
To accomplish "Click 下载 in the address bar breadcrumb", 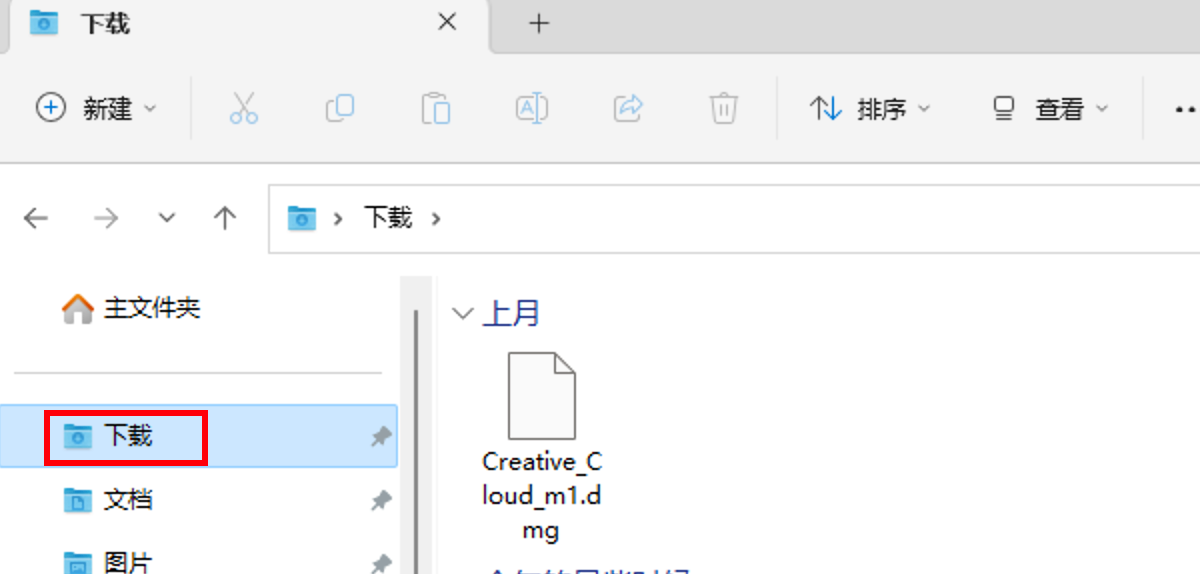I will click(x=388, y=217).
